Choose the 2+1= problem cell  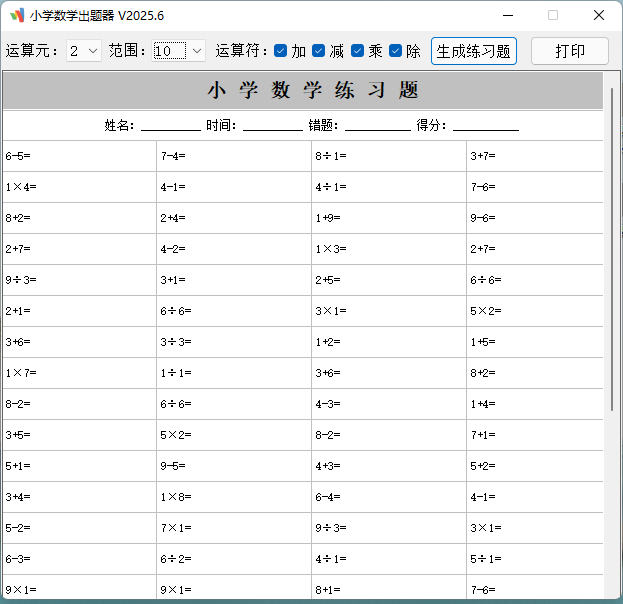[79, 311]
